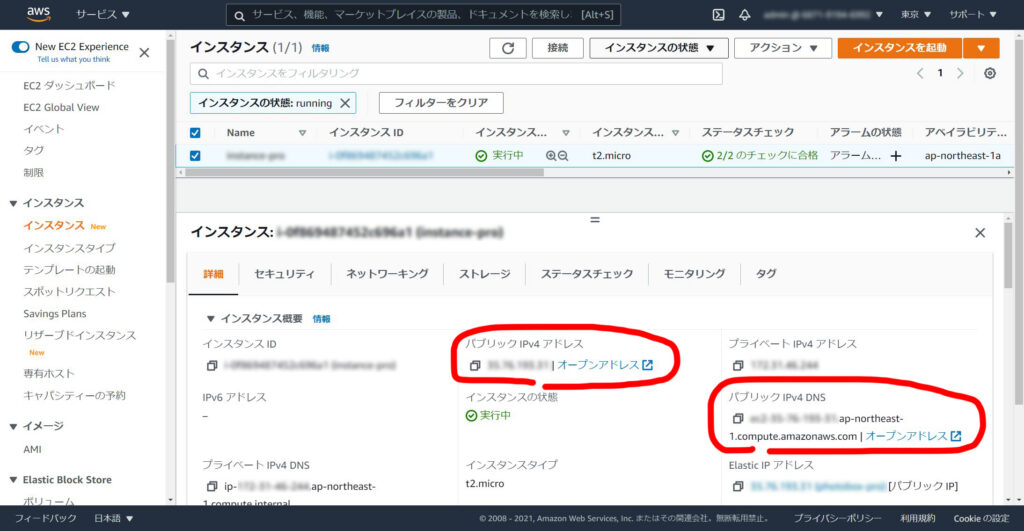Open the notifications bell icon

[x=745, y=15]
